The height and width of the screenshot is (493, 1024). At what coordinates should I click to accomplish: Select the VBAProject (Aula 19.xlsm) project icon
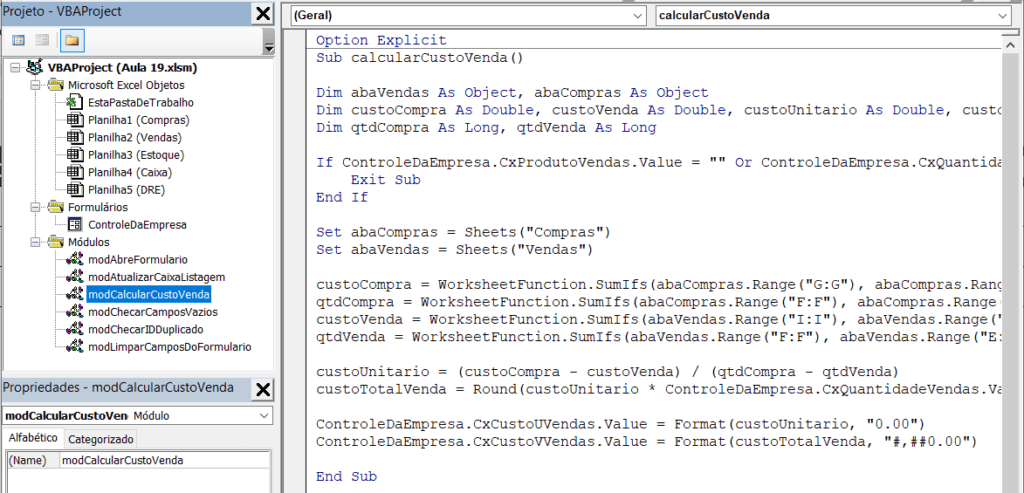point(33,67)
